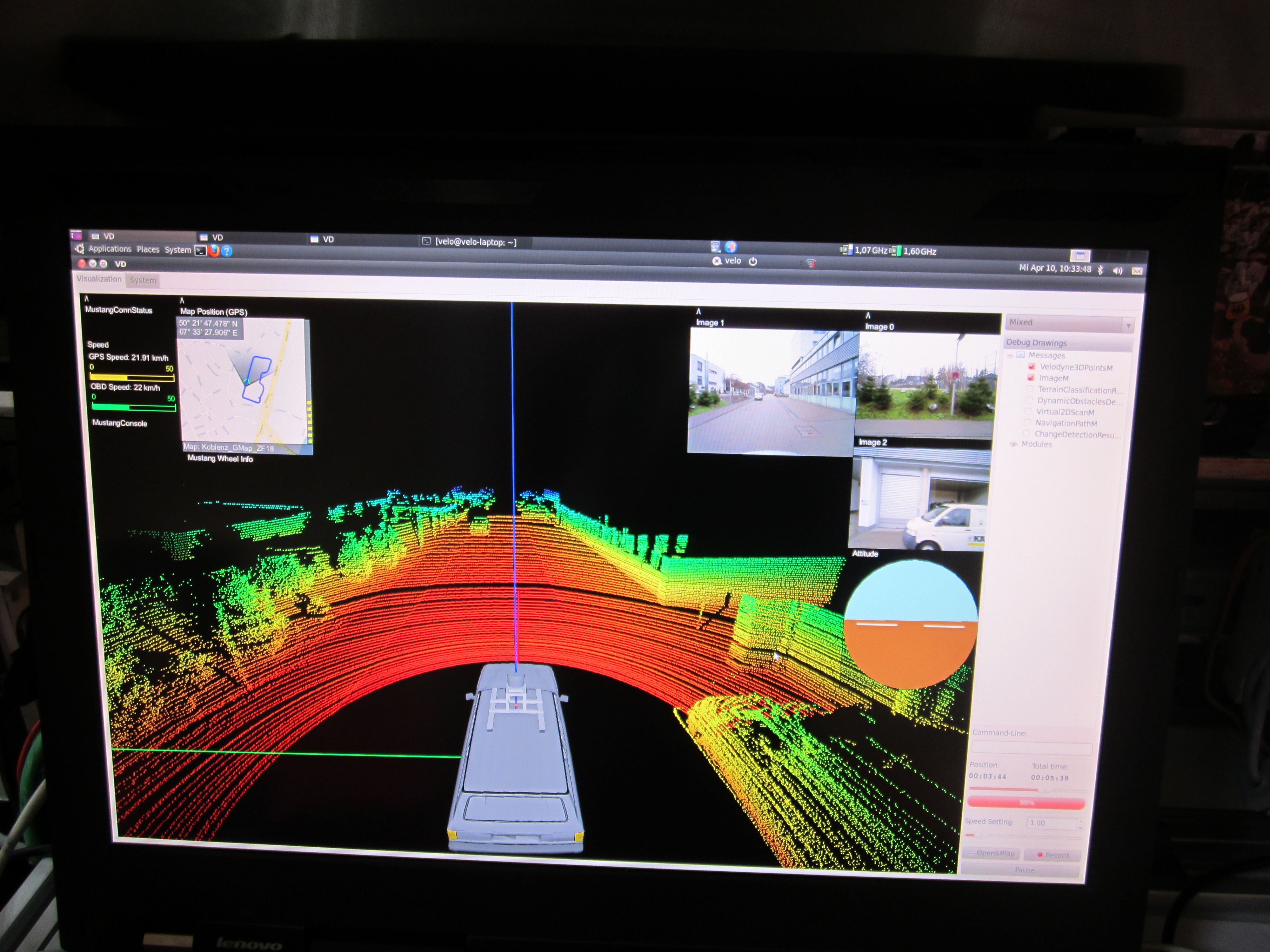Click the Modules node icon
The height and width of the screenshot is (952, 1270).
[1014, 444]
